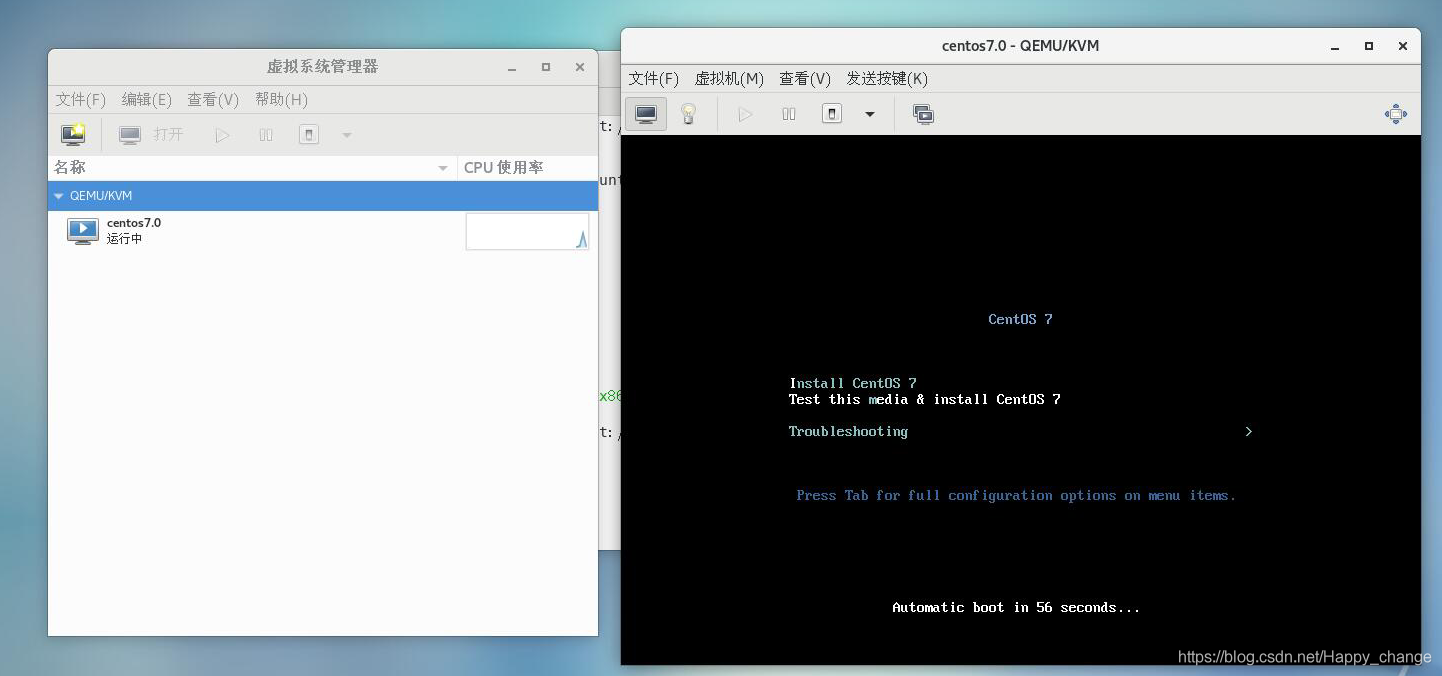Viewport: 1442px width, 676px height.
Task: Open 文件(F) menu in 虚拟系统管理器
Action: 81,99
